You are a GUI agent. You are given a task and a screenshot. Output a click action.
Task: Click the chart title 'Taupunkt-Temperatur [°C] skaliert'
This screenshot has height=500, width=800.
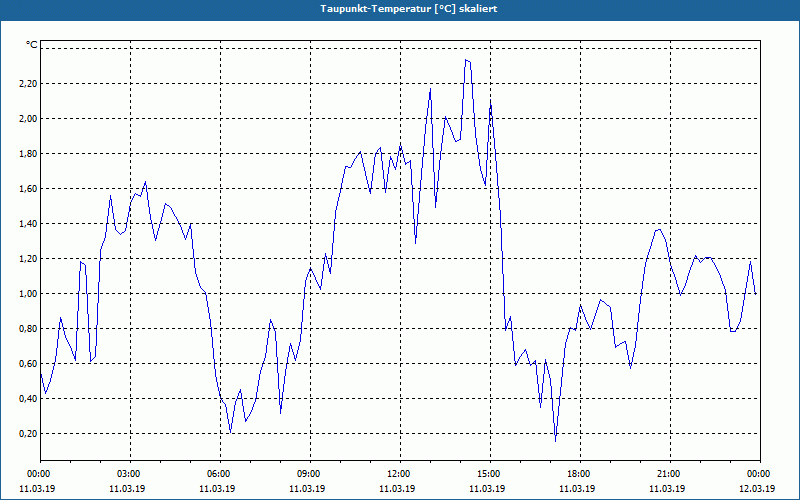[409, 9]
